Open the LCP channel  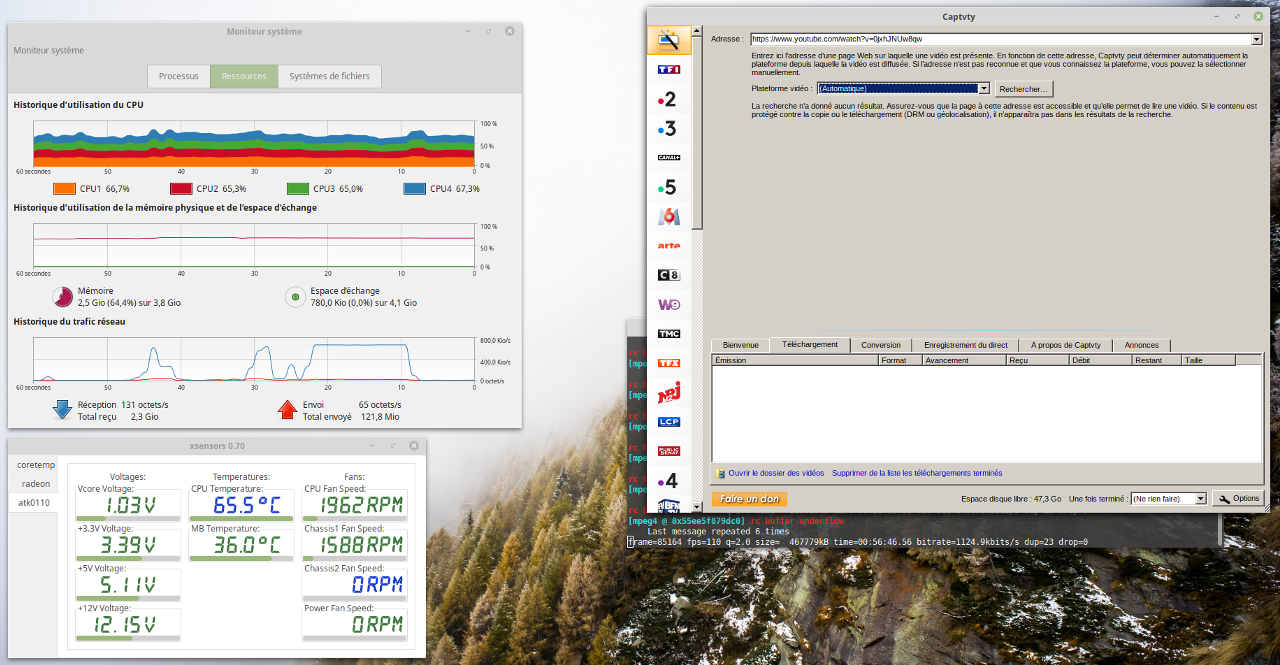point(669,422)
